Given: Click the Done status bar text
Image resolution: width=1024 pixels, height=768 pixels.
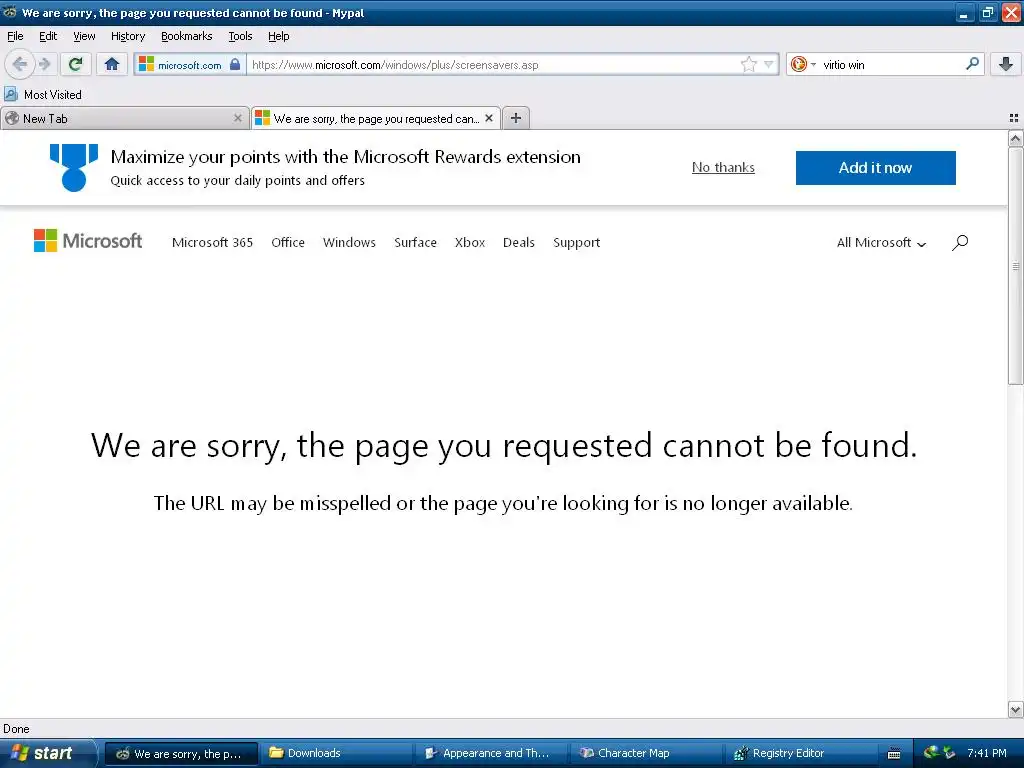Looking at the screenshot, I should [16, 729].
